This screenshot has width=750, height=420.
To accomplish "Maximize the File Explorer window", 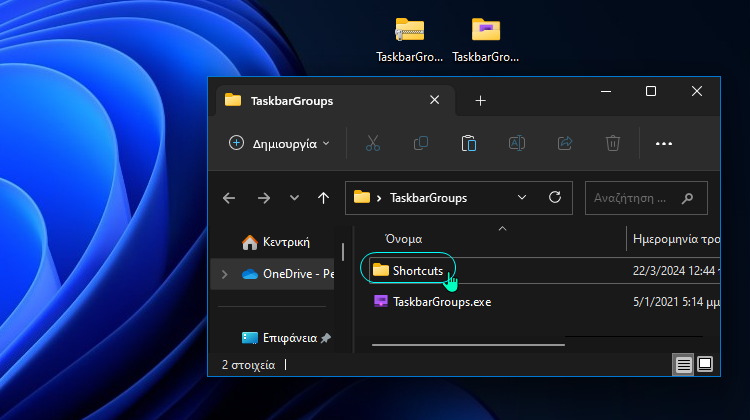I will click(x=651, y=91).
